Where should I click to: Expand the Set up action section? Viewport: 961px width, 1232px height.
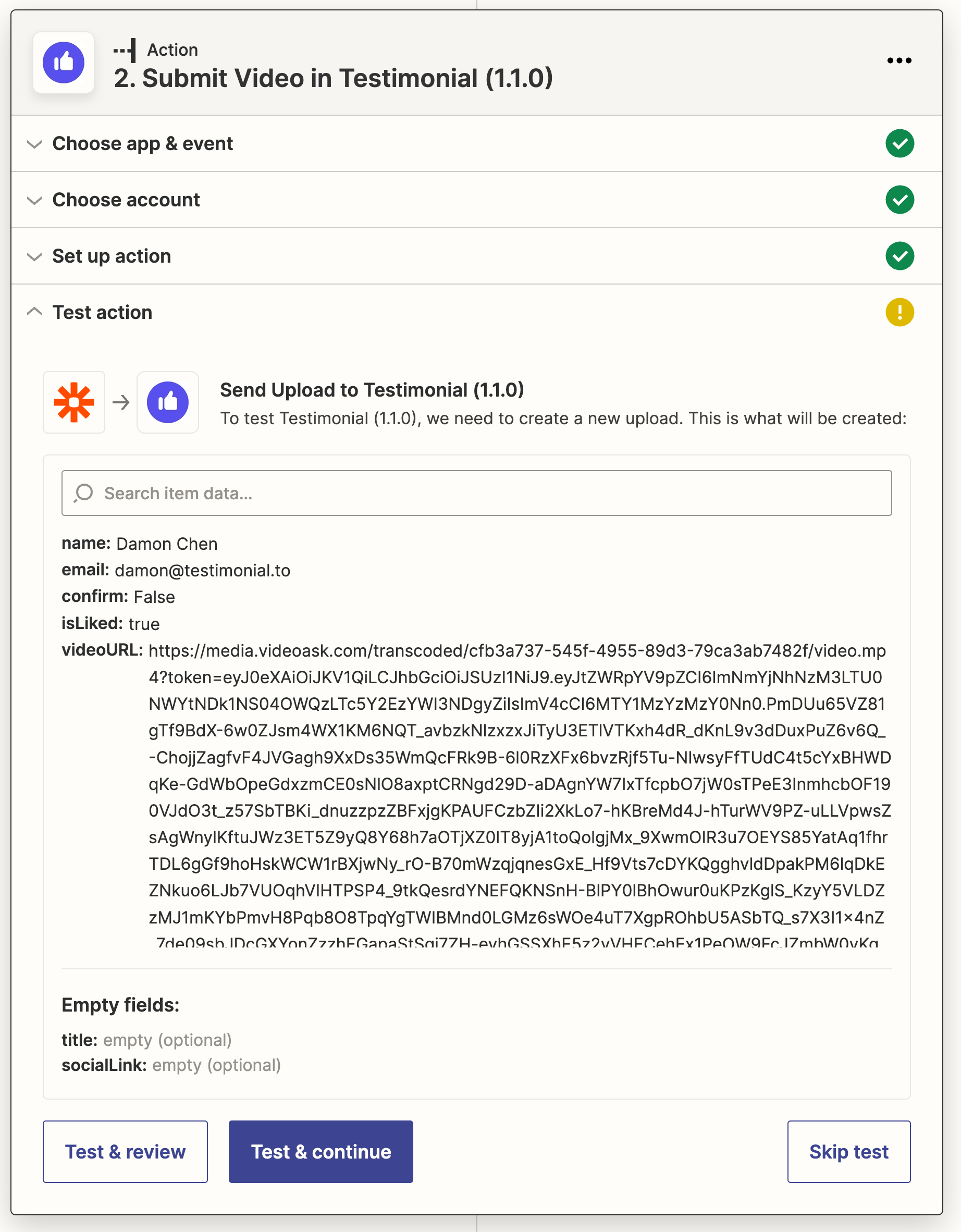click(x=111, y=256)
